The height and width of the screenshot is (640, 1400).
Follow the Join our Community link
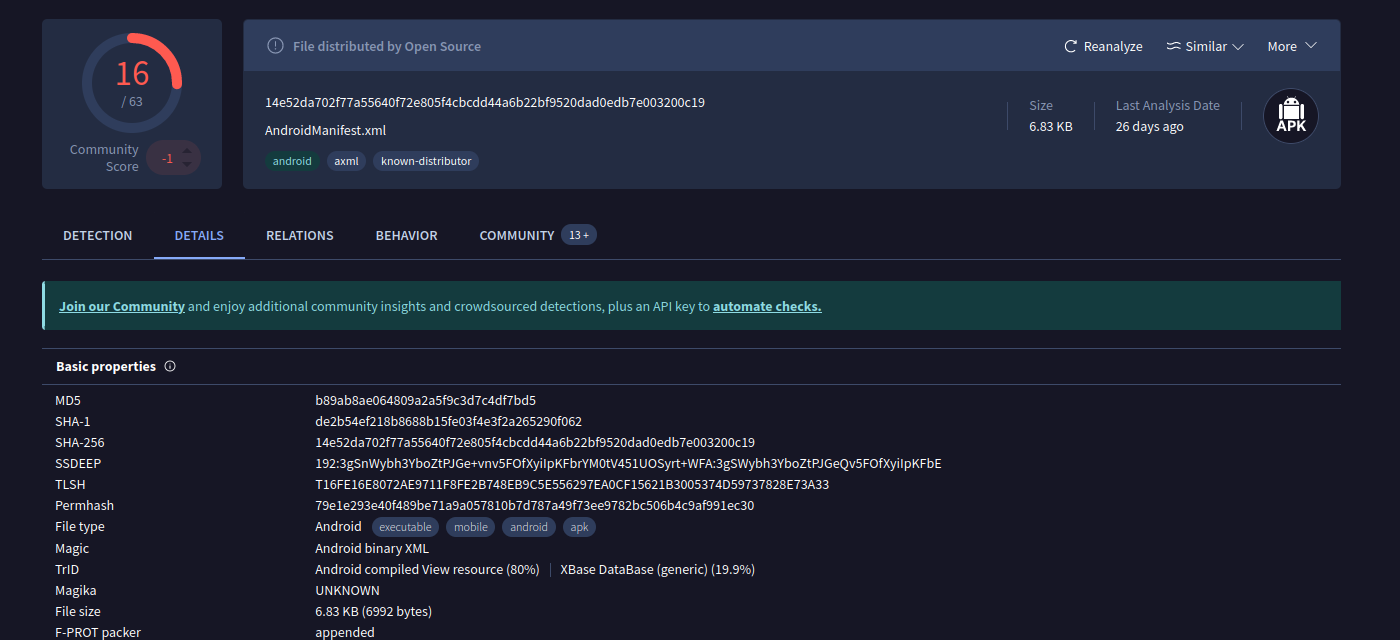122,307
